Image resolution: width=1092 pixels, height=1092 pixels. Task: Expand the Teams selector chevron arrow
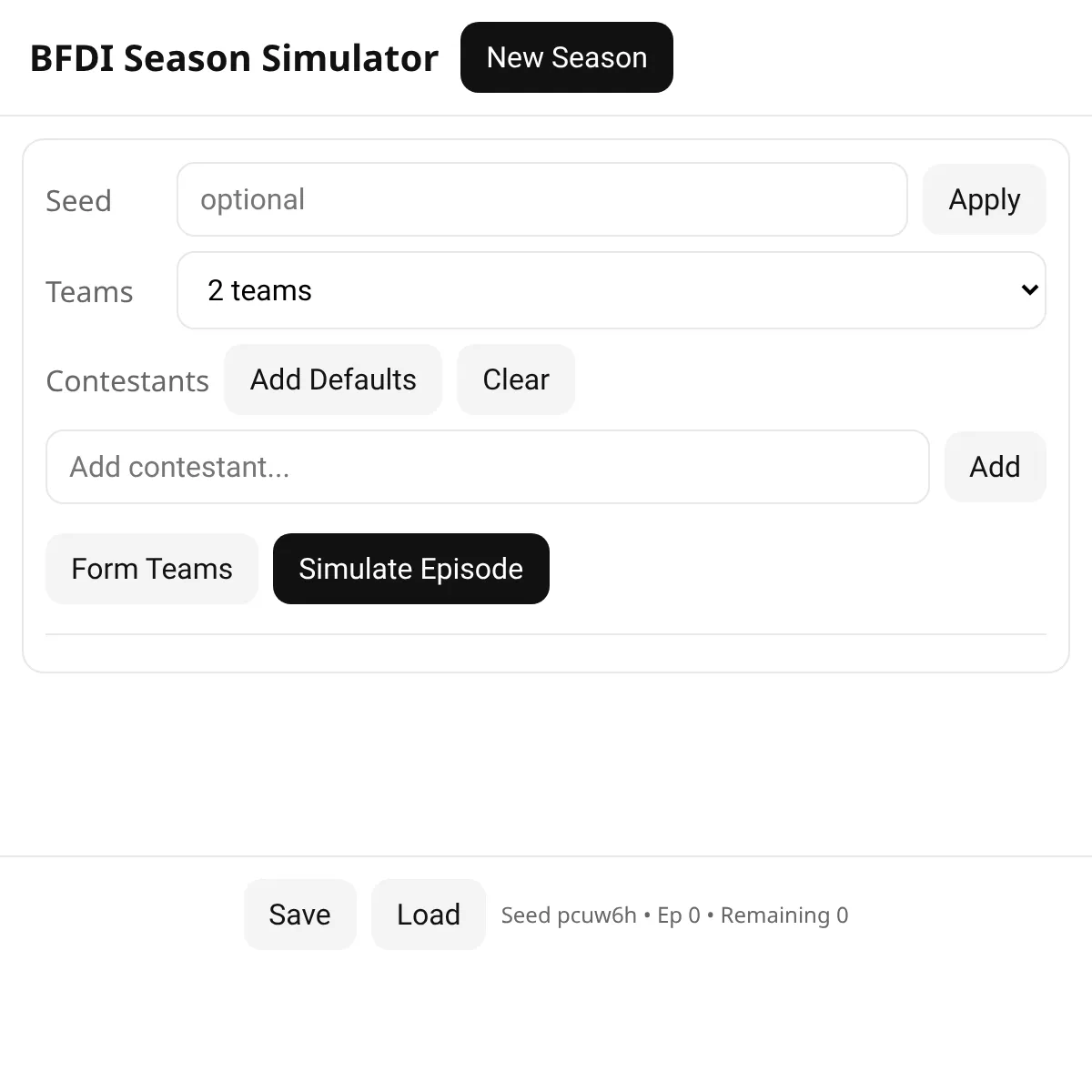(1029, 290)
